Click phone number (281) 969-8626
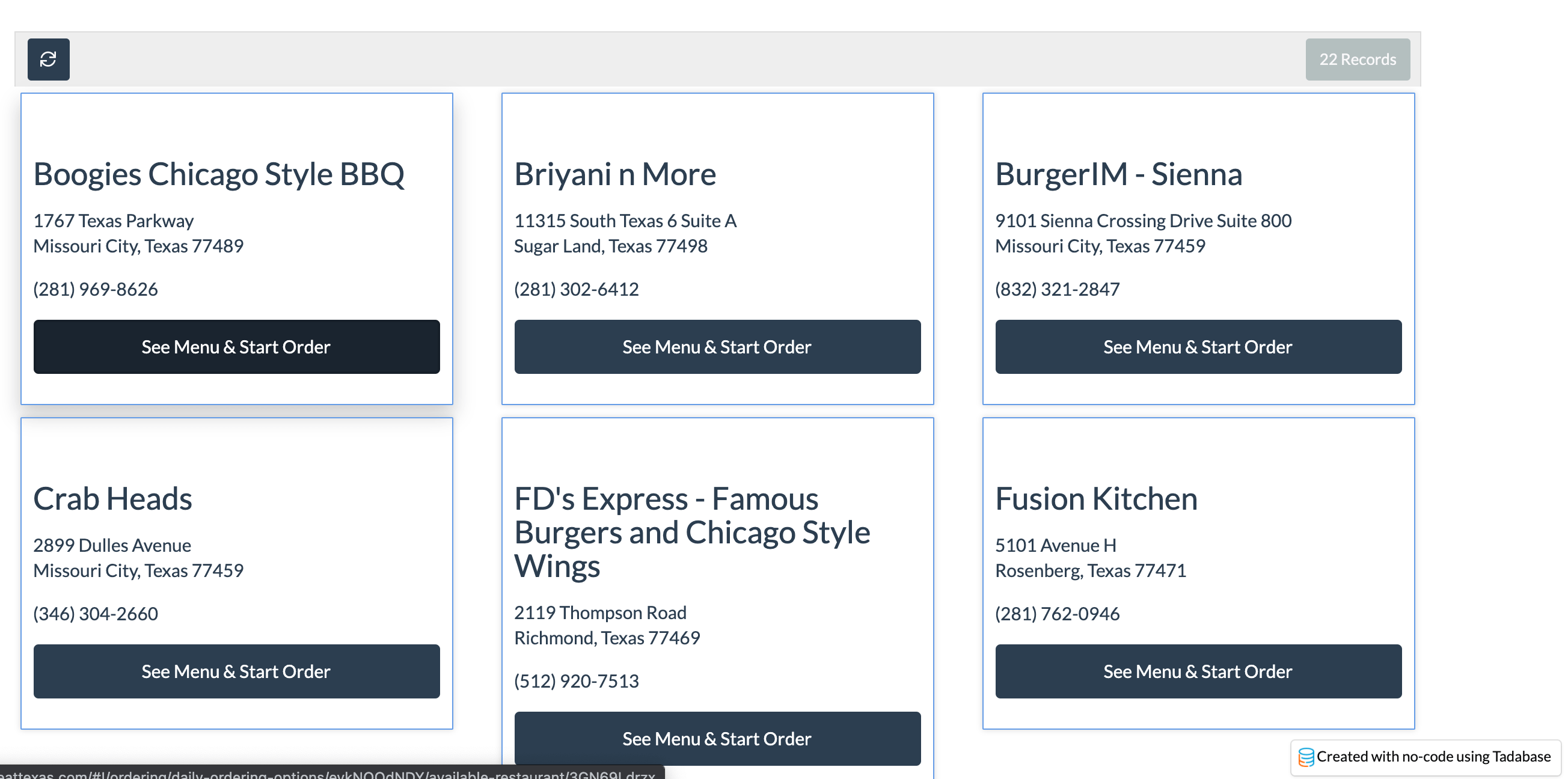 pos(96,289)
